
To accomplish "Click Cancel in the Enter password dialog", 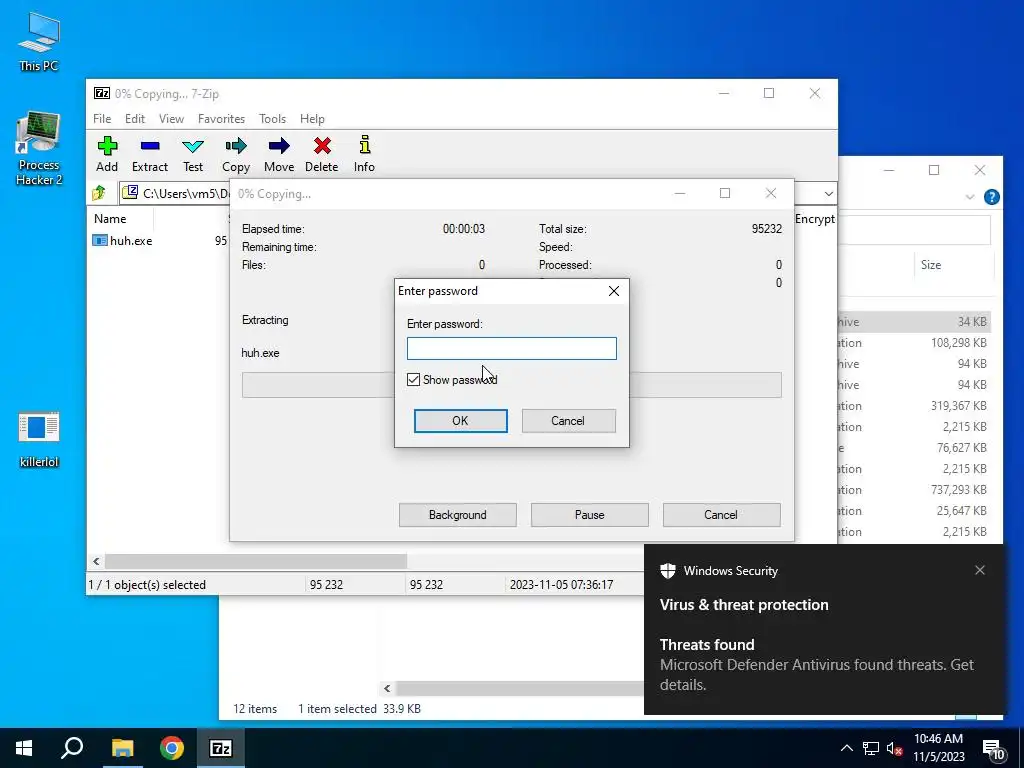I will tap(568, 421).
